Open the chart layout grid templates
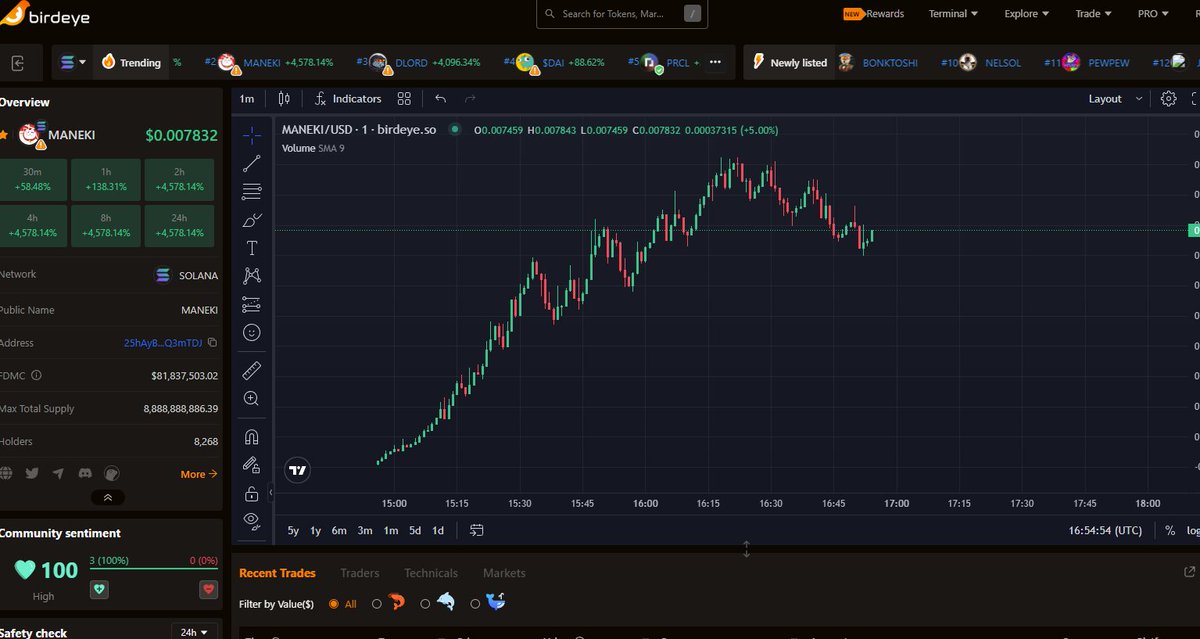 pyautogui.click(x=404, y=98)
